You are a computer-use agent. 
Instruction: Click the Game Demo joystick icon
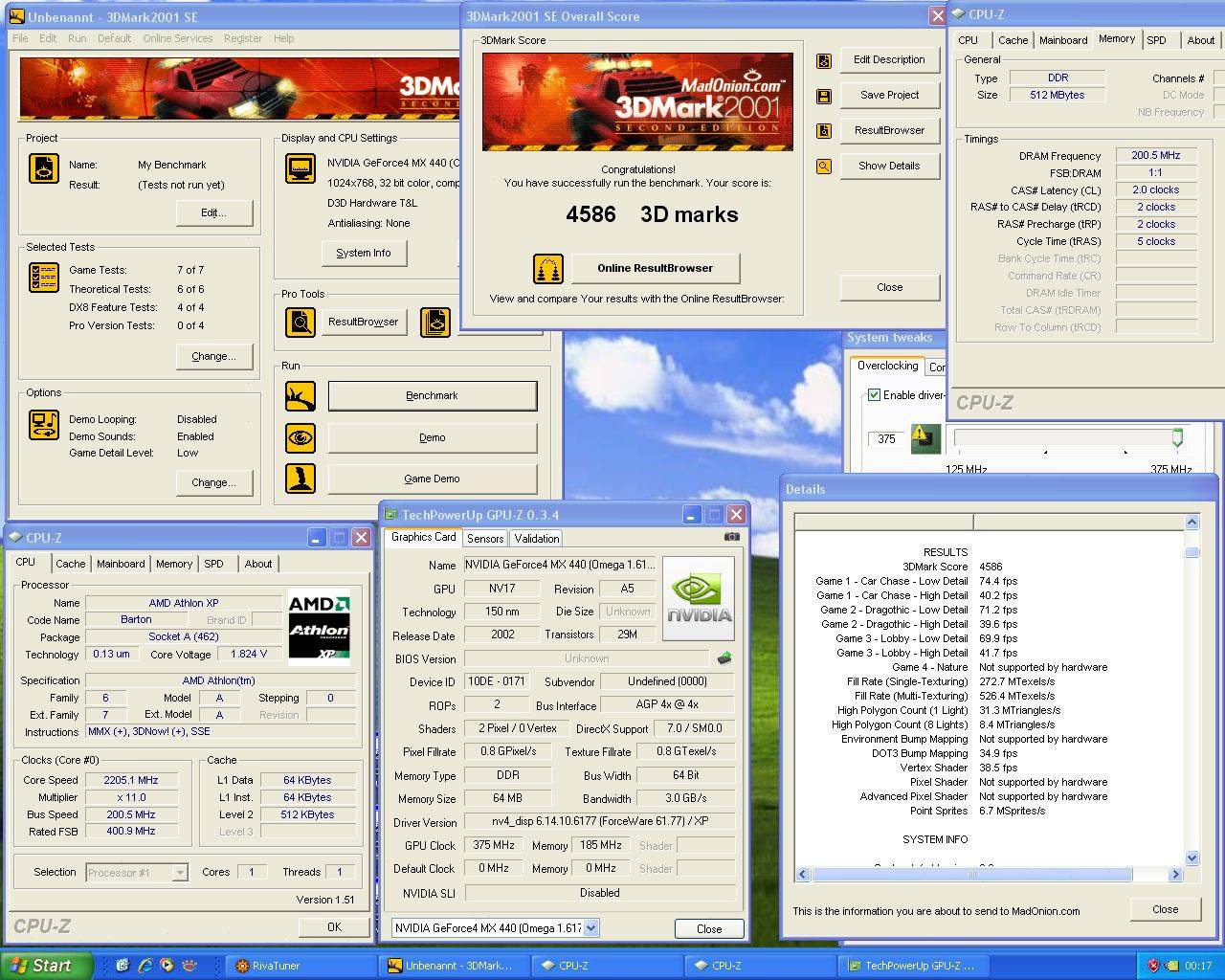click(301, 478)
